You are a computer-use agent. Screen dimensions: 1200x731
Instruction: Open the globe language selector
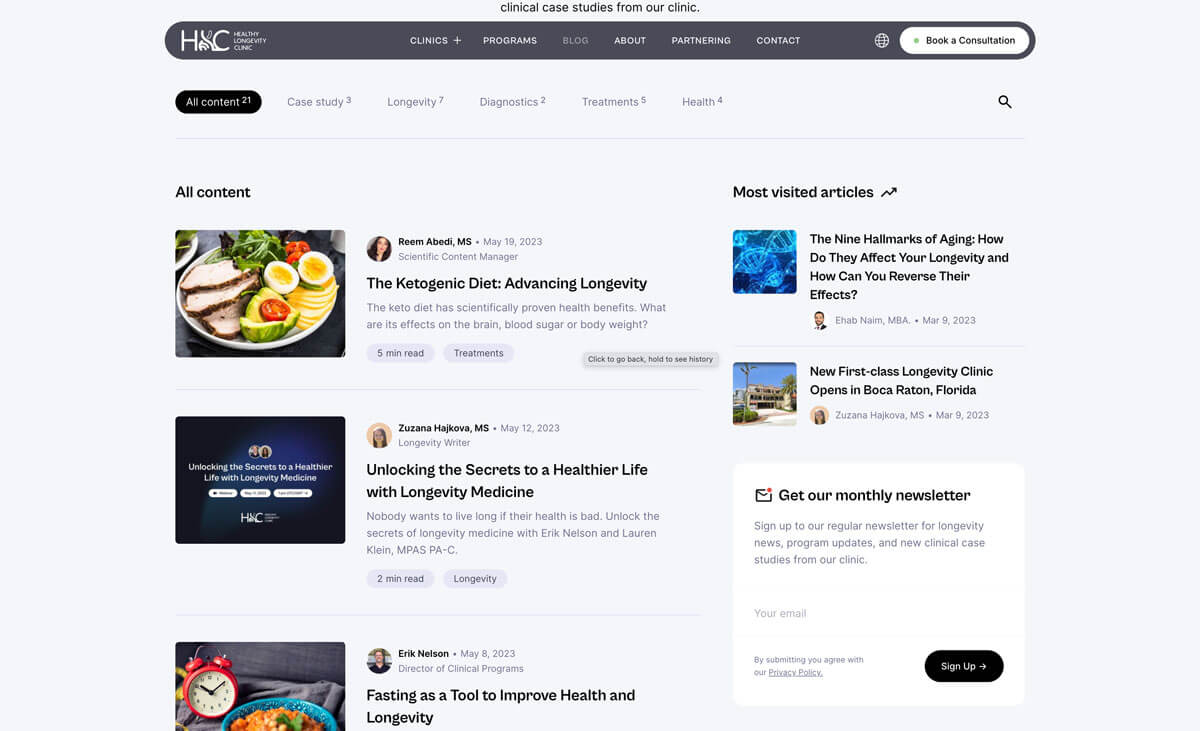(882, 41)
